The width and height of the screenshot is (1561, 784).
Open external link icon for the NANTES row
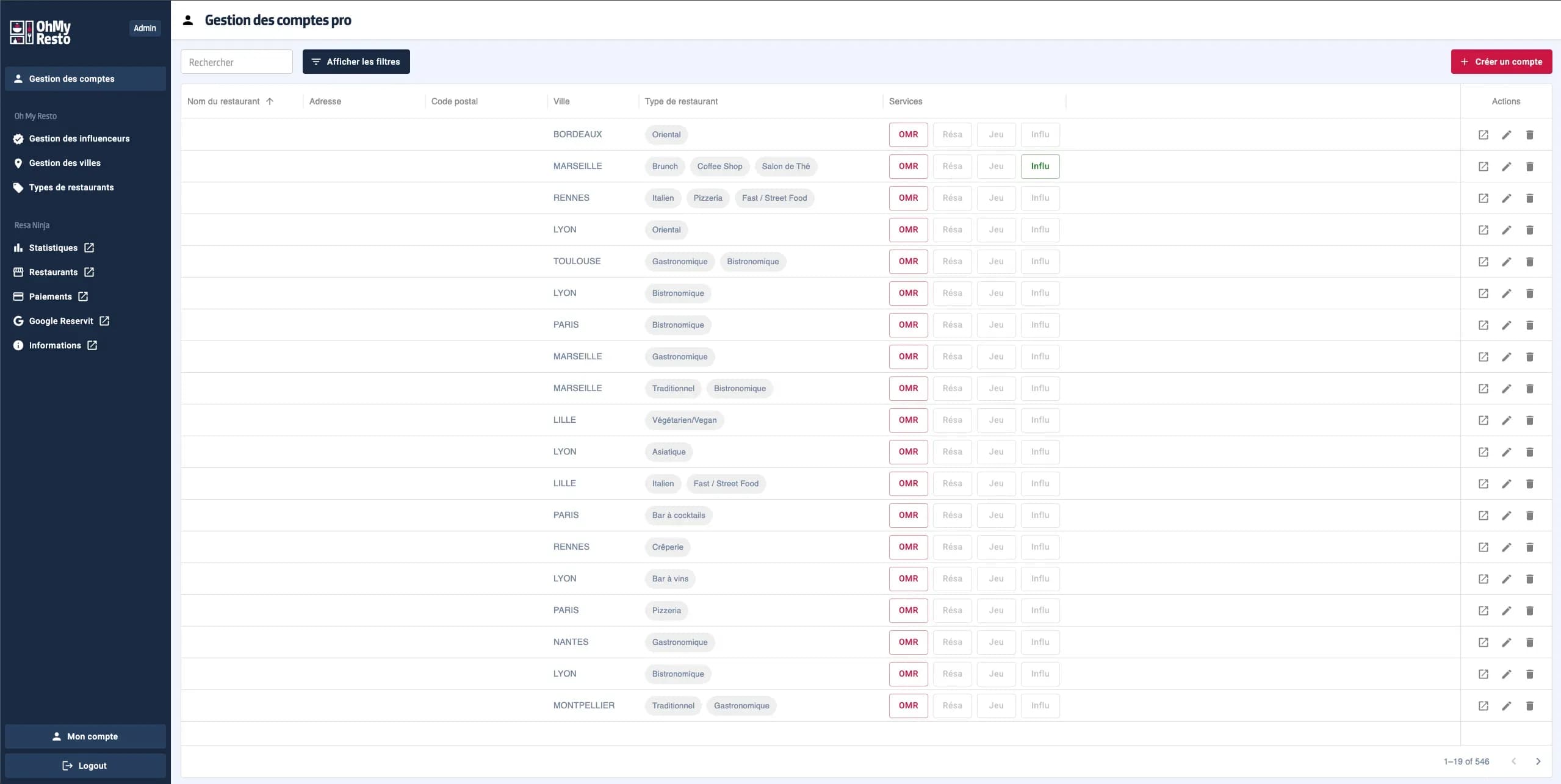[1483, 642]
